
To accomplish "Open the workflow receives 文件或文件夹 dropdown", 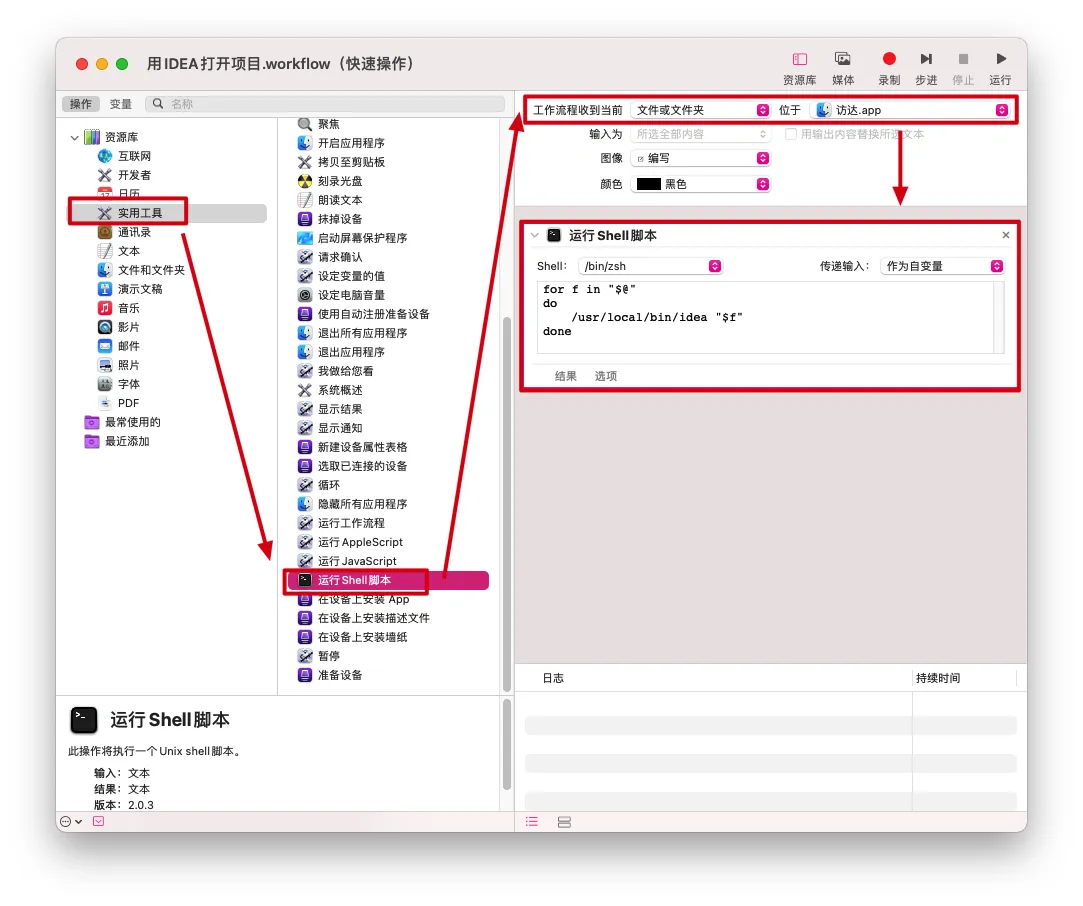I will coord(700,110).
